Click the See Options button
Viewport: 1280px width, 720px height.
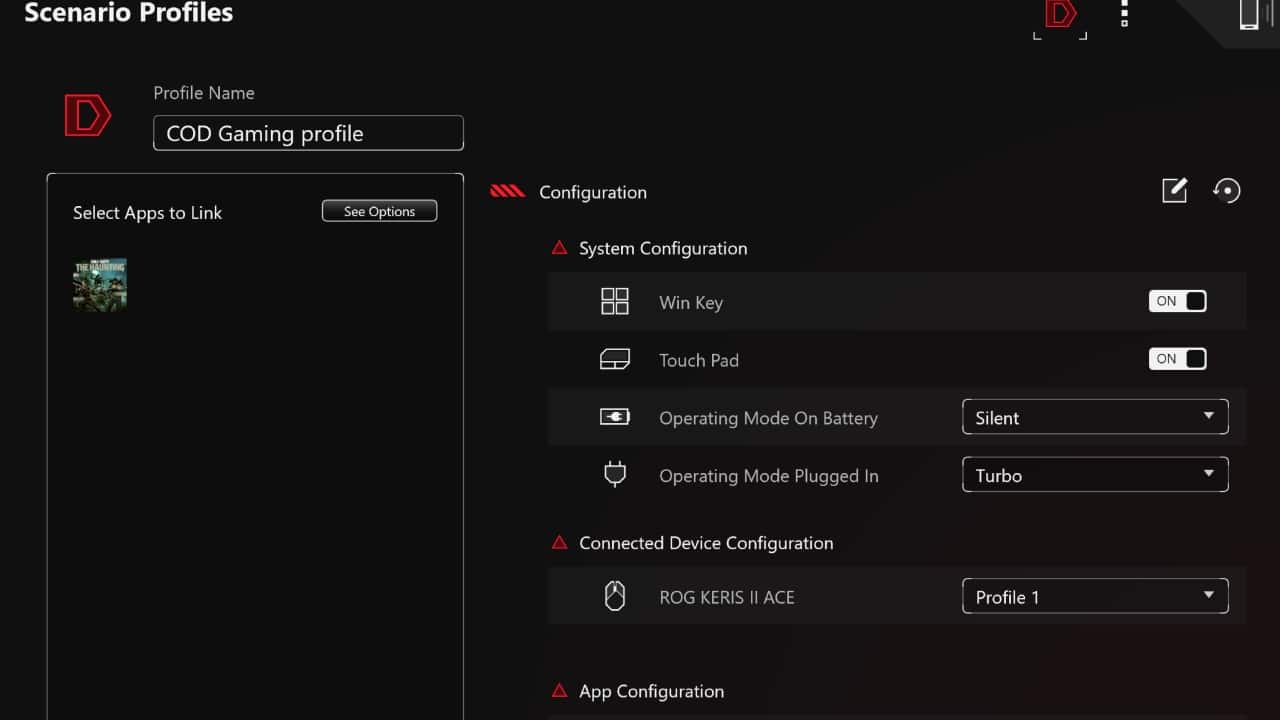click(x=379, y=211)
